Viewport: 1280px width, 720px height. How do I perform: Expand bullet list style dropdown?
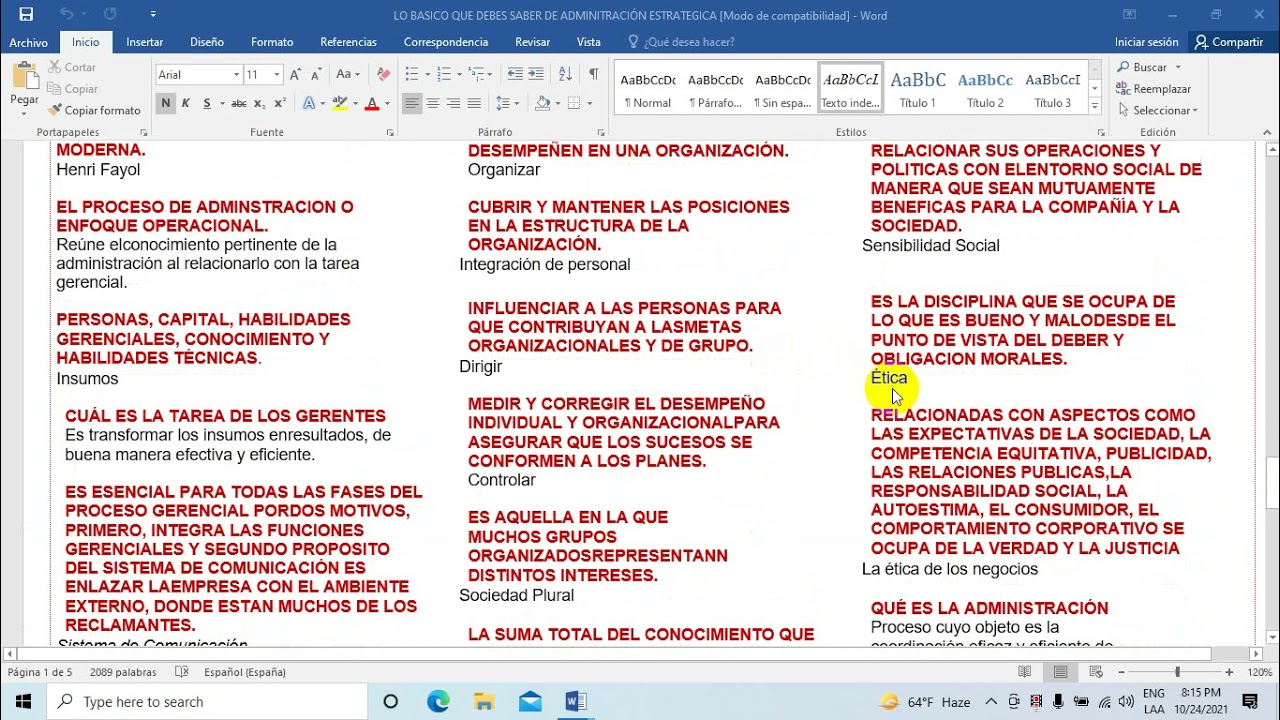(428, 74)
